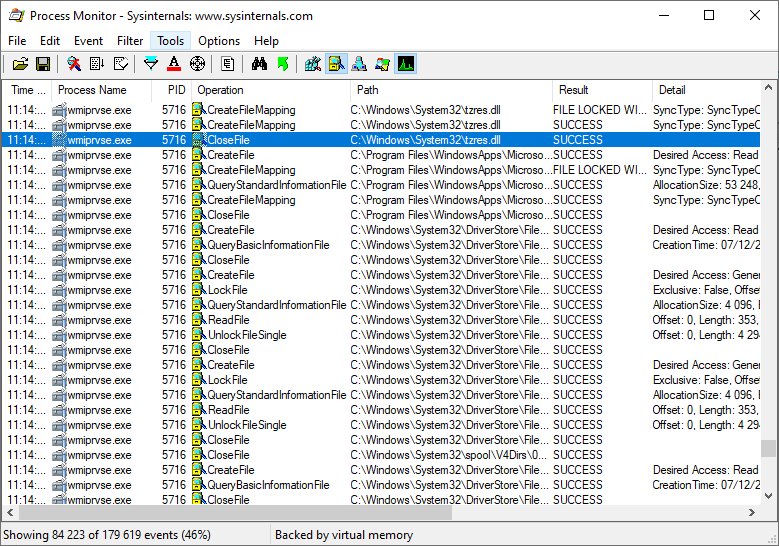Open the Filter menu
Image resolution: width=779 pixels, height=546 pixels.
[130, 41]
